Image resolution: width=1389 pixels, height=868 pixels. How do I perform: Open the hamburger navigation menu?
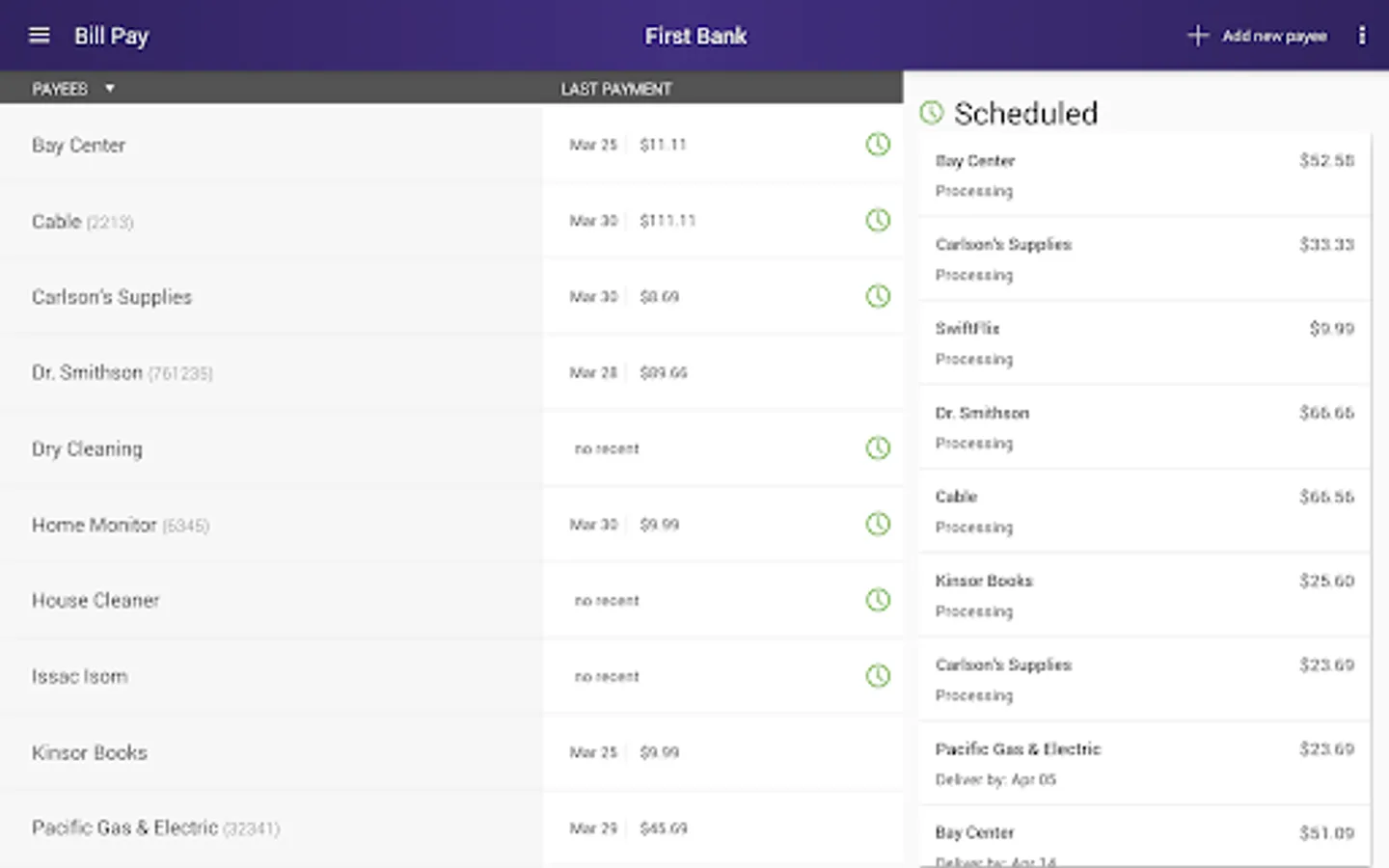40,36
